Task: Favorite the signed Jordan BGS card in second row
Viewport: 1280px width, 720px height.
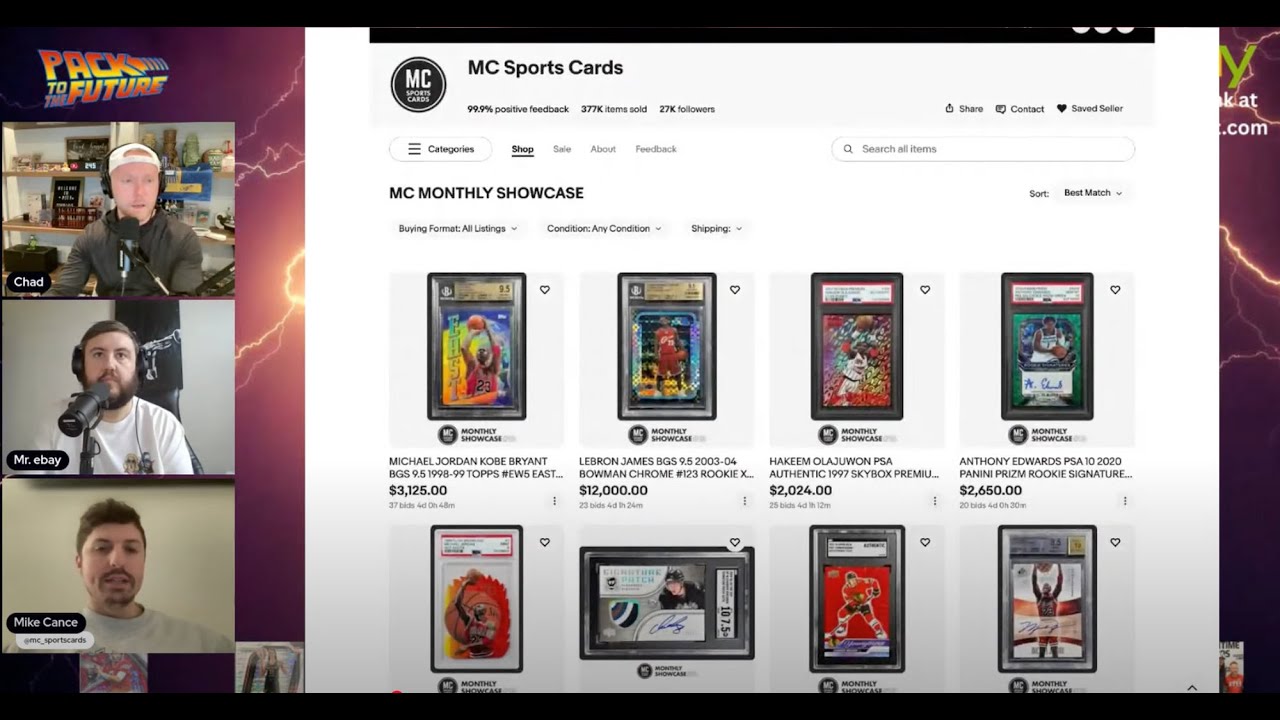Action: (x=1115, y=542)
